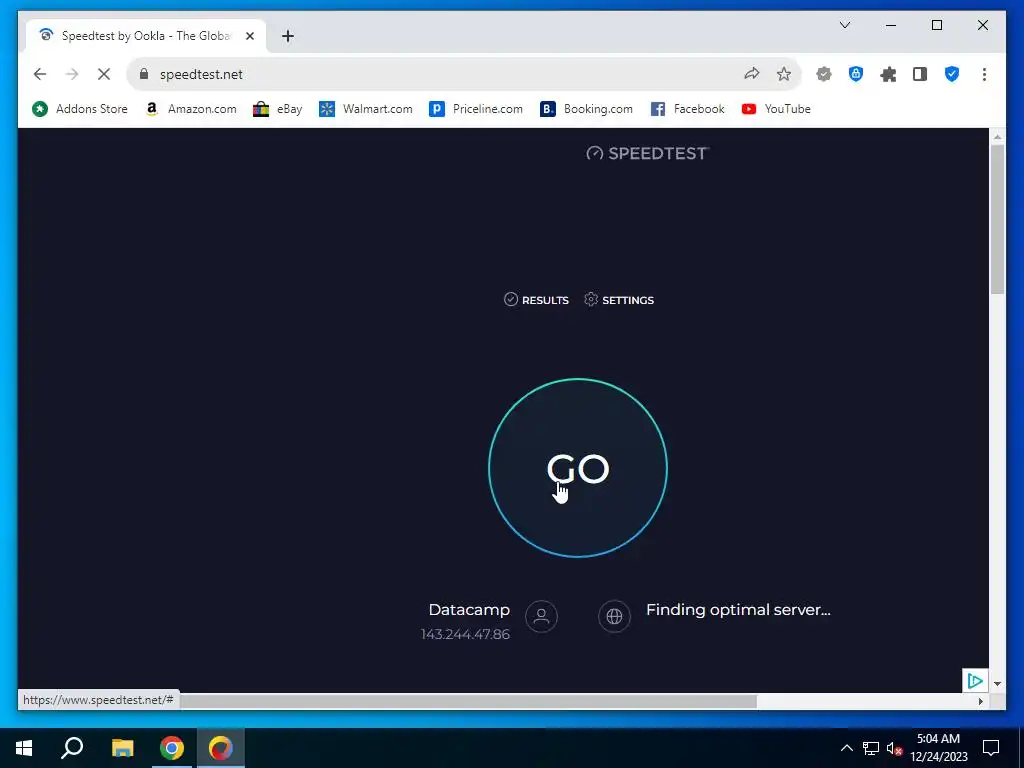Click the settings gear icon
Viewport: 1024px width, 768px height.
coord(591,299)
